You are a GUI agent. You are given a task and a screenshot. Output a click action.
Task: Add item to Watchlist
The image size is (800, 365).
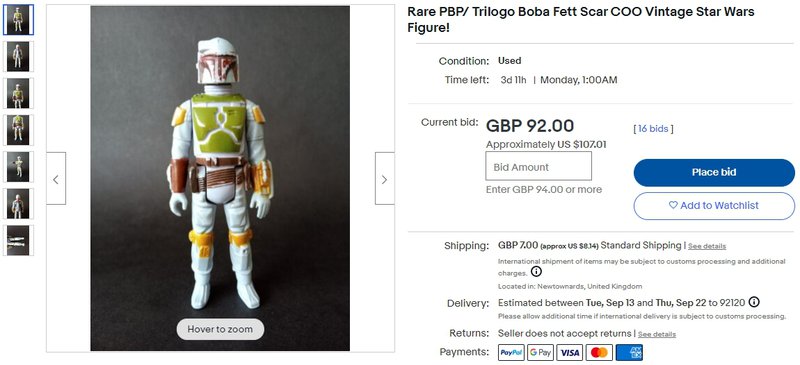click(714, 206)
